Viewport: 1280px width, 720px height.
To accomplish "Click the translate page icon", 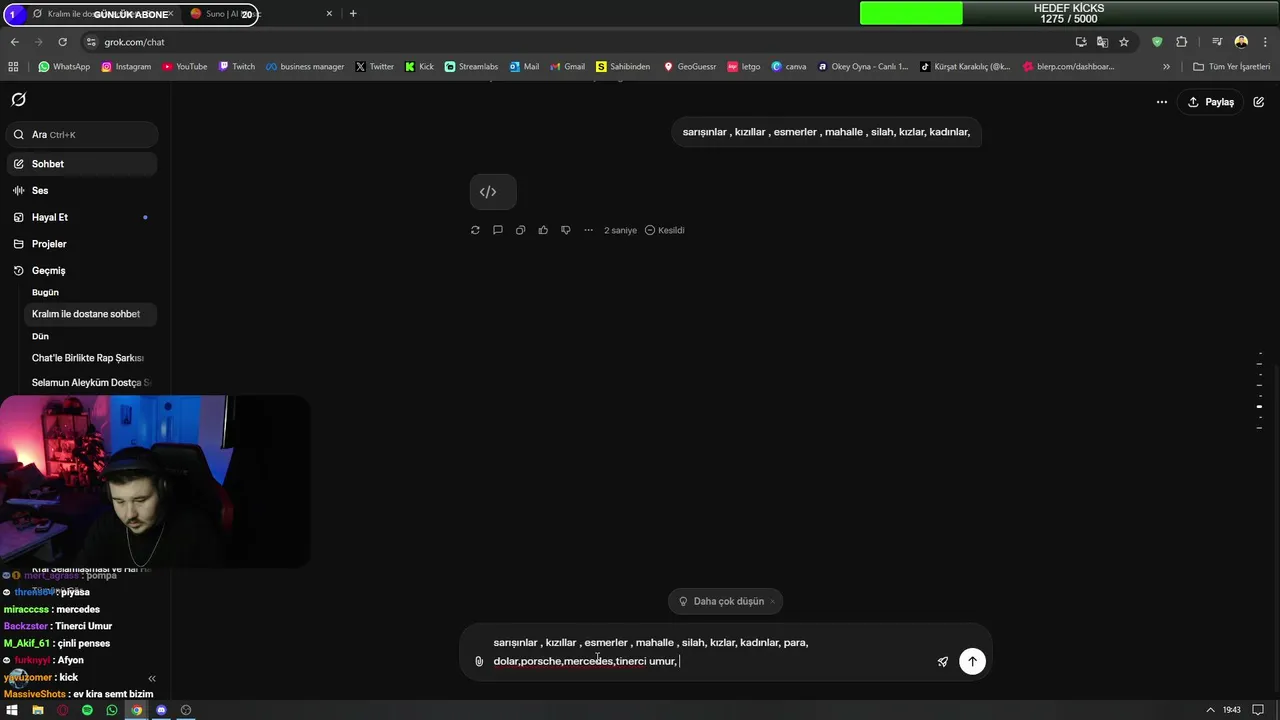I will coord(1102,42).
